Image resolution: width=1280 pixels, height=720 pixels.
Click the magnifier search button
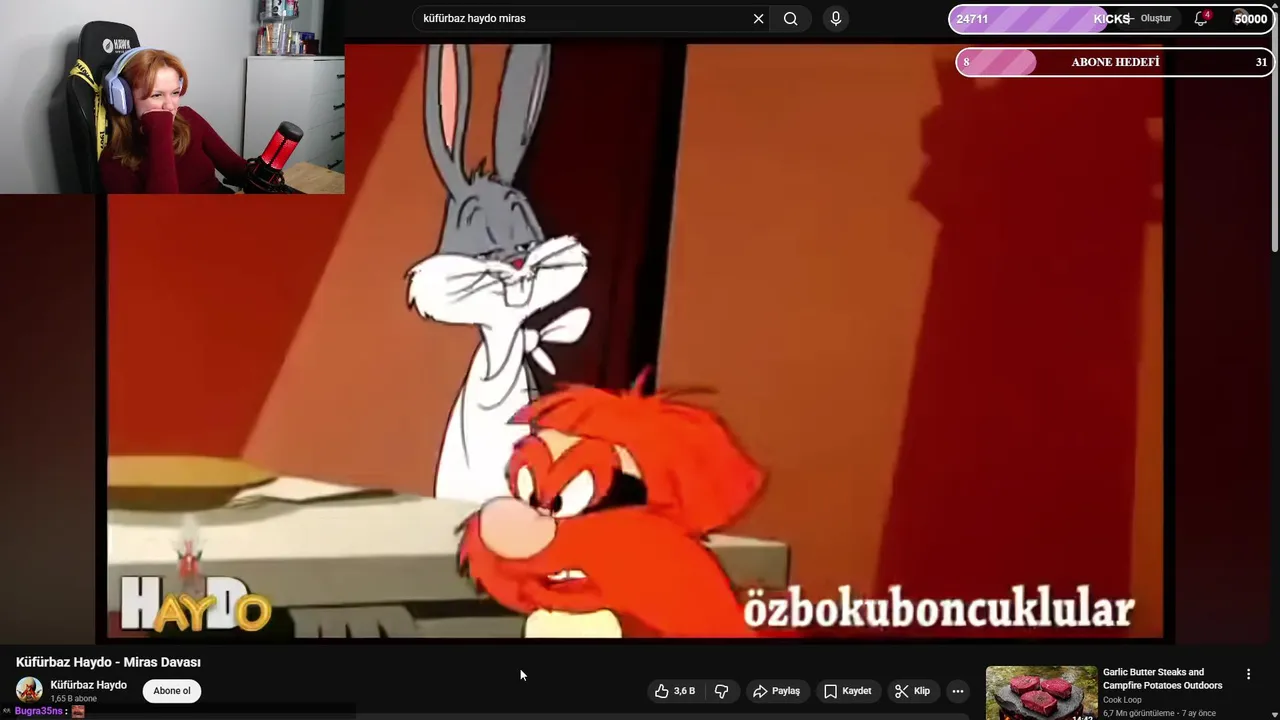click(791, 18)
